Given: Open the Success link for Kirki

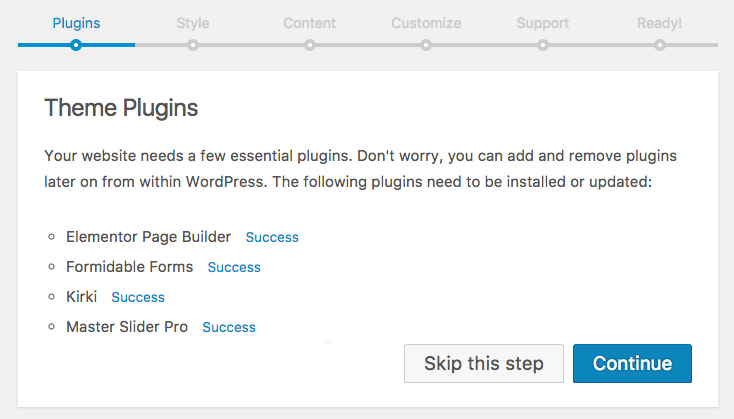Looking at the screenshot, I should point(138,297).
